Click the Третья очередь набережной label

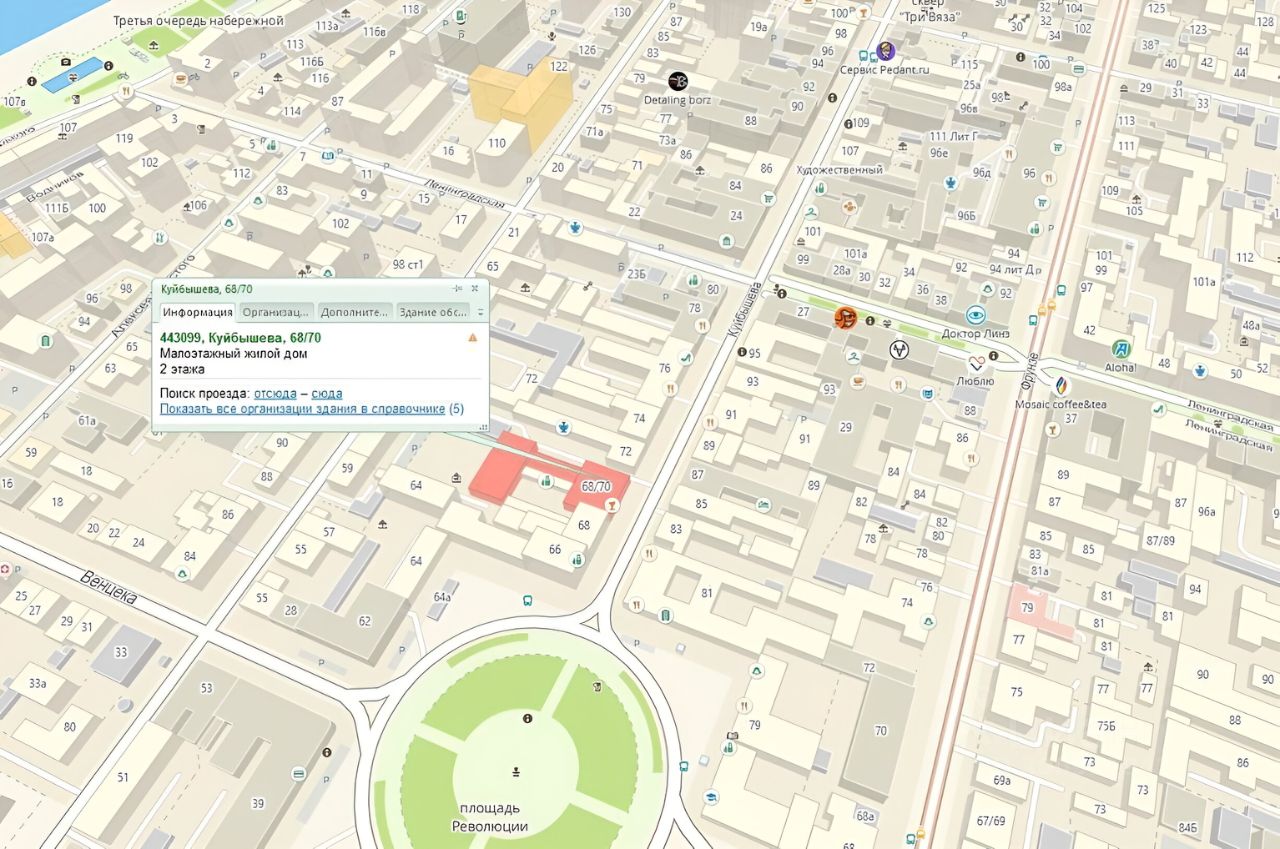198,21
